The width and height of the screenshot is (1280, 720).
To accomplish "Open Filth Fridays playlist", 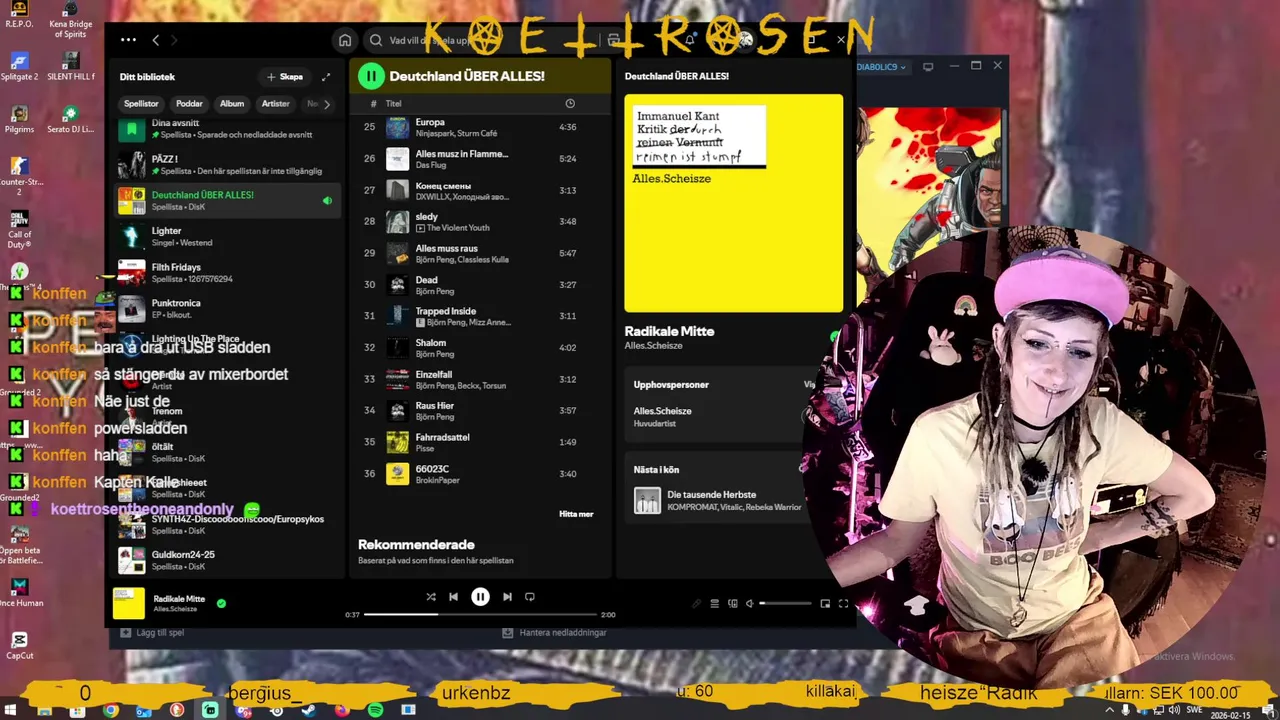I will point(228,272).
